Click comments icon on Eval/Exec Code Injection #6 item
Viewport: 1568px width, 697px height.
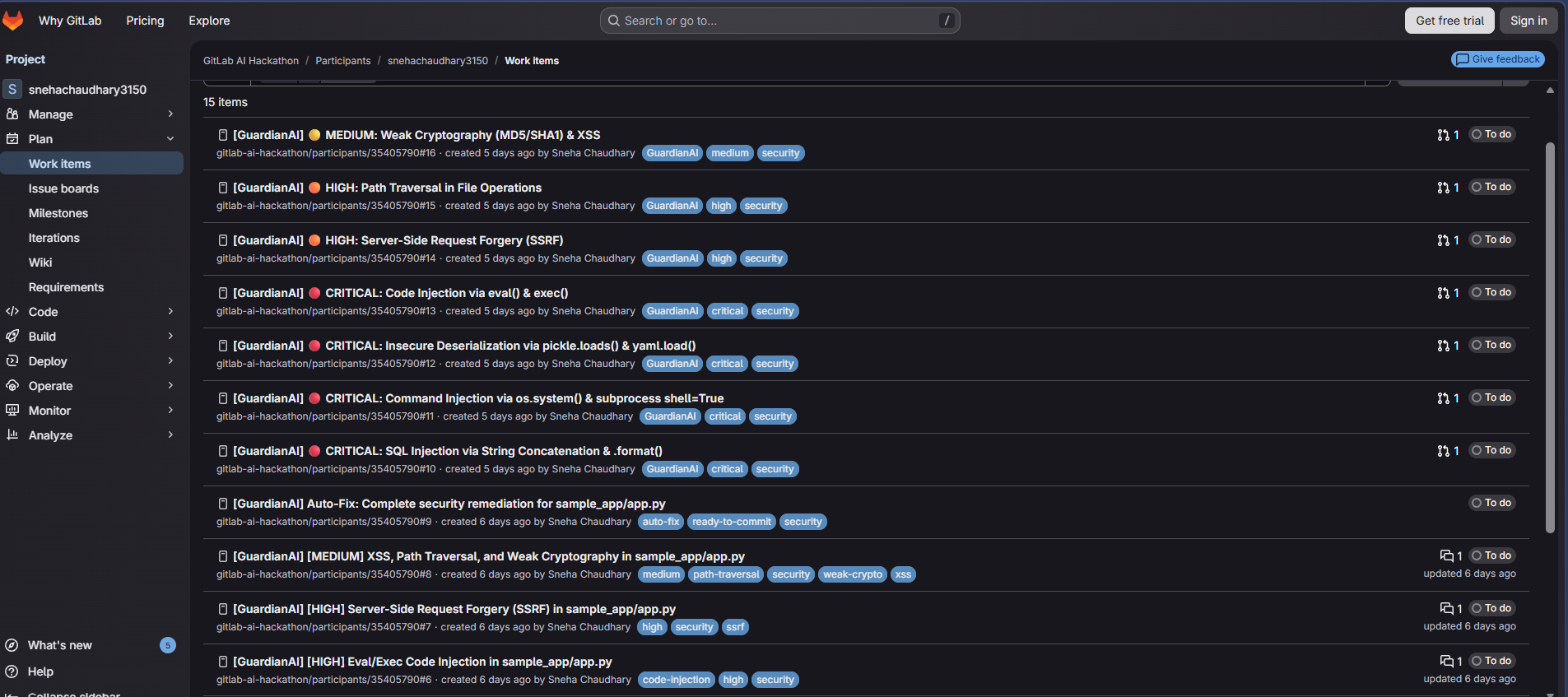click(x=1447, y=662)
